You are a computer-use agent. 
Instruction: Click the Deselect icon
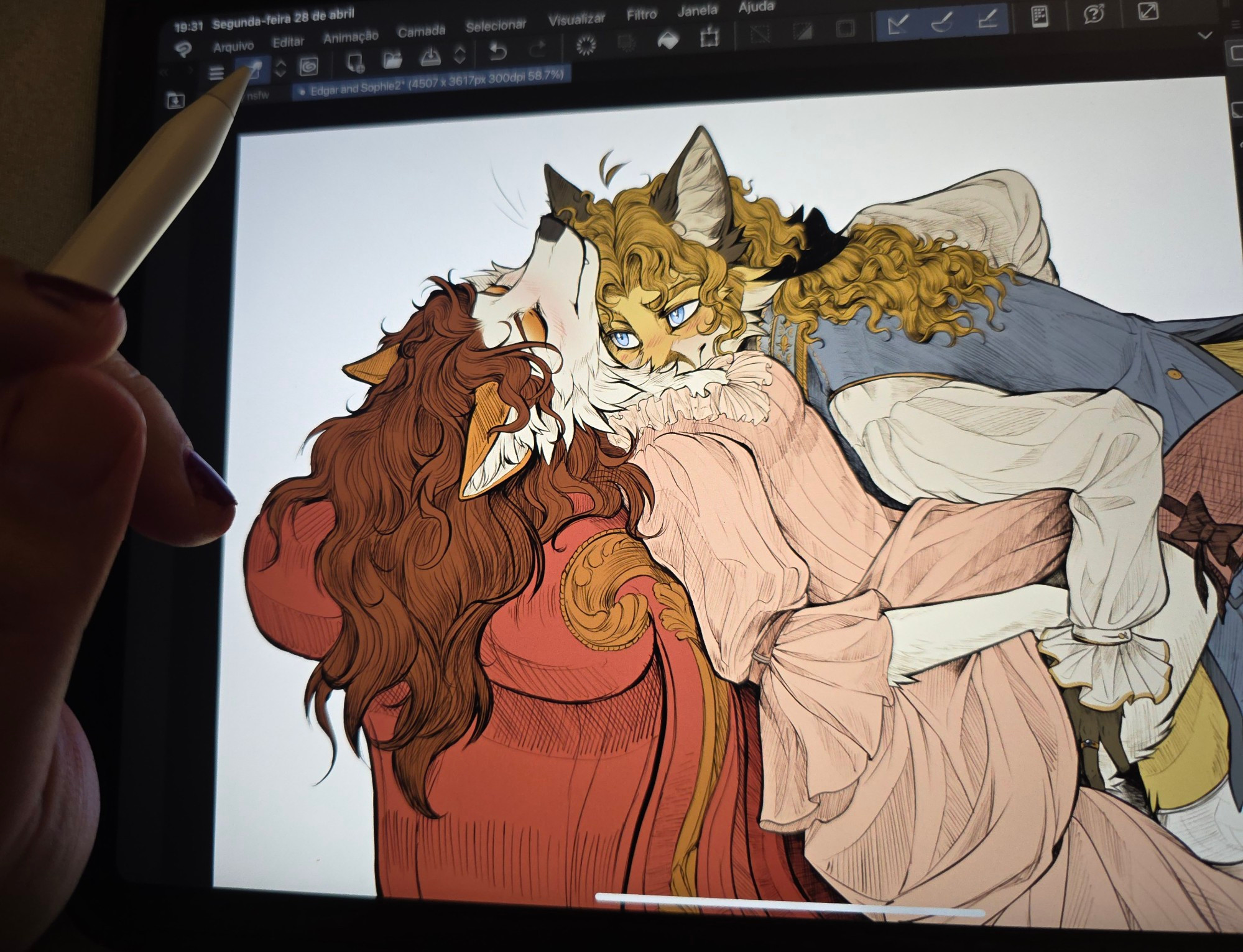760,34
